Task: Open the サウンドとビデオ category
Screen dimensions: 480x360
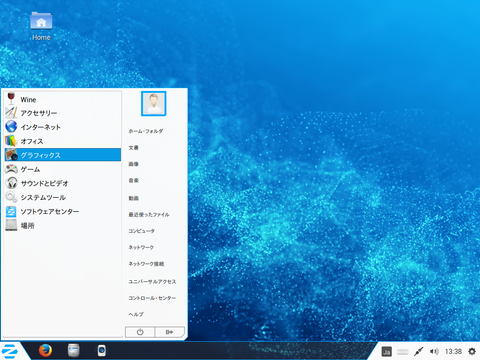Action: (x=63, y=183)
